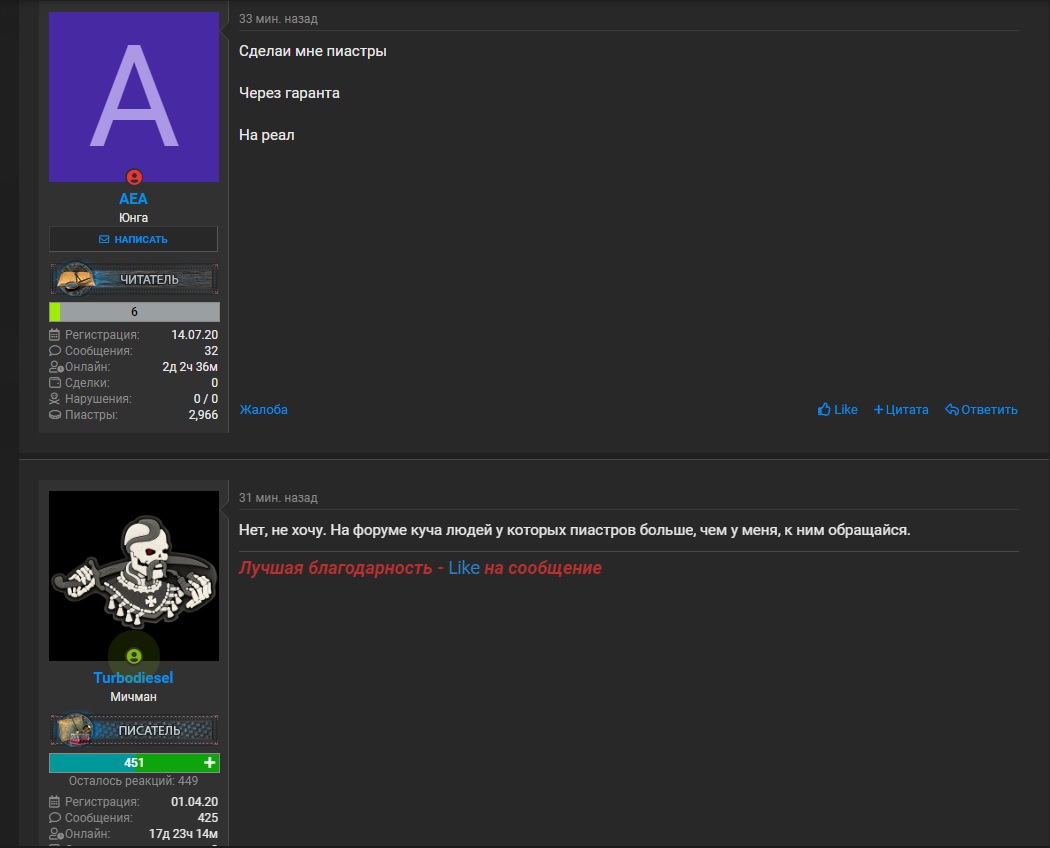Screen dimensions: 1050x848
Task: Click Turbodiesel's reputation bar showing 451
Action: (134, 762)
